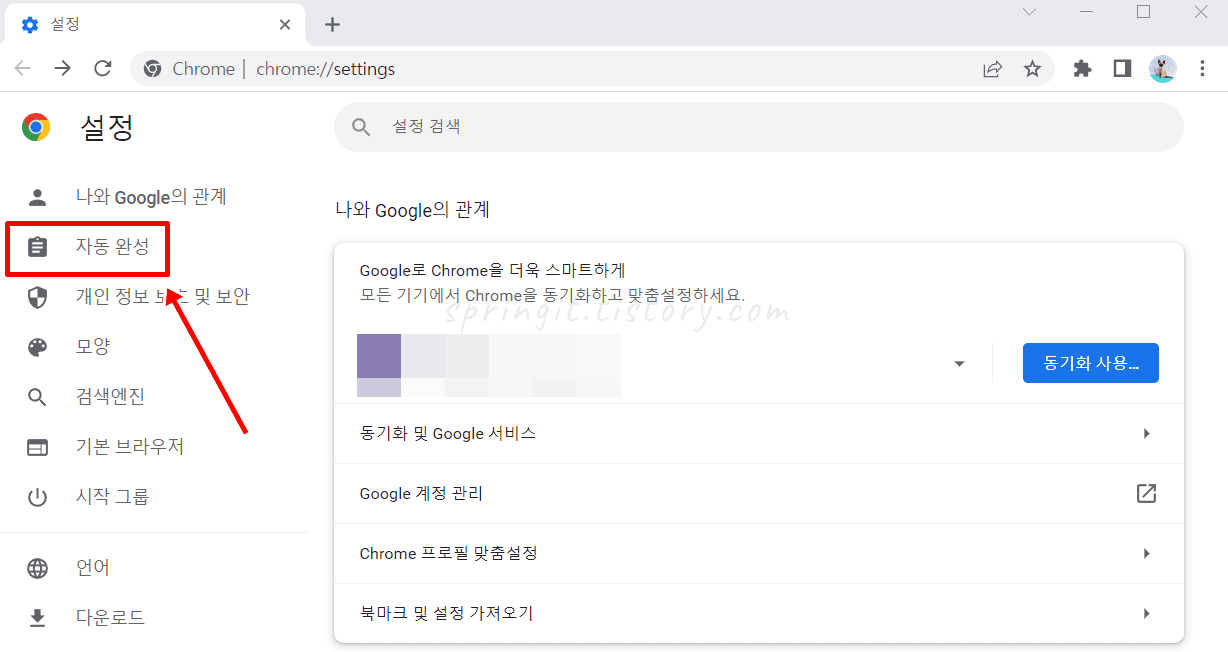Screen dimensions: 1228x652
Task: Click the clipboard icon for 자동 완성
Action: pyautogui.click(x=37, y=247)
